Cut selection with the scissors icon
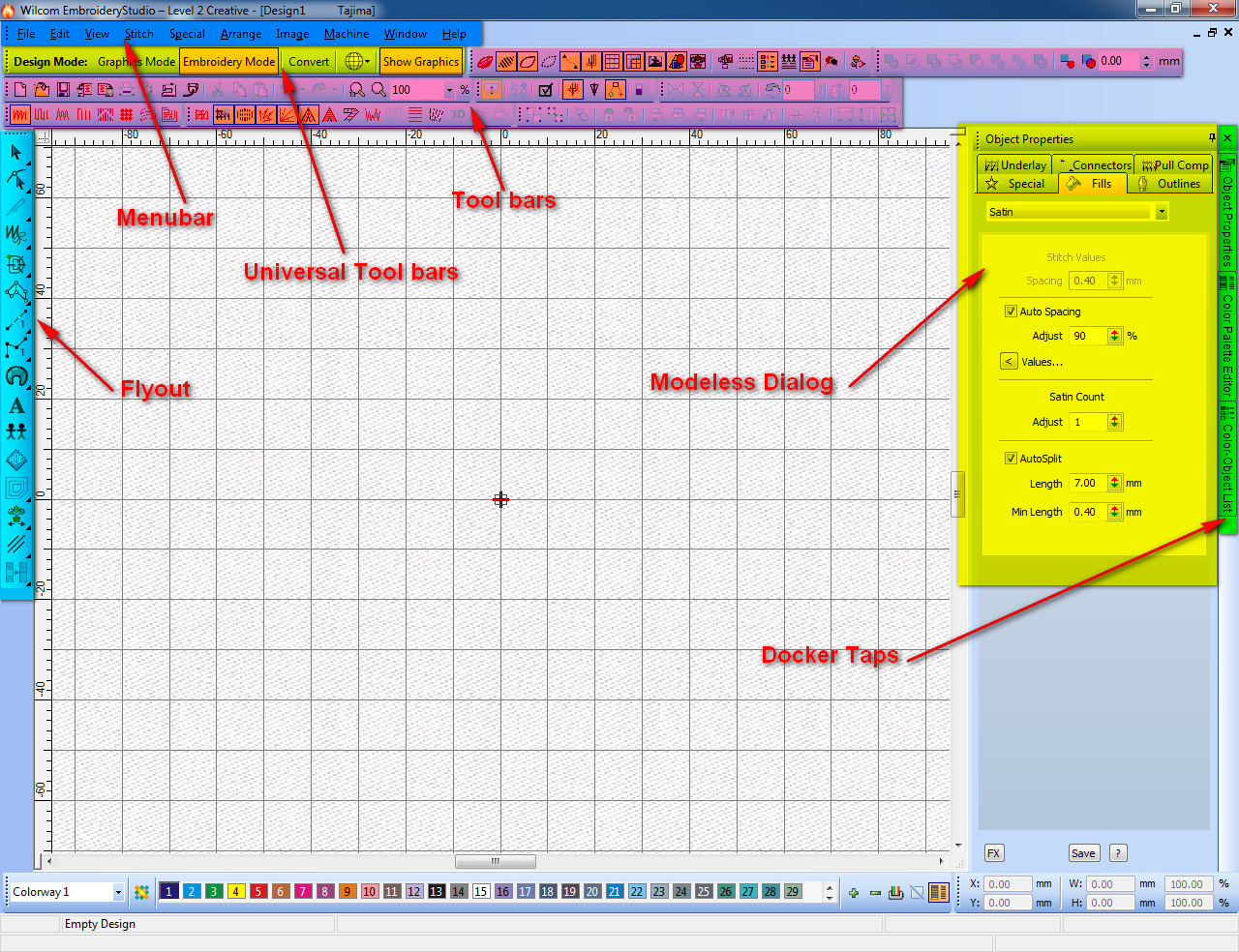Screen dimensions: 1239x952 (x=218, y=90)
